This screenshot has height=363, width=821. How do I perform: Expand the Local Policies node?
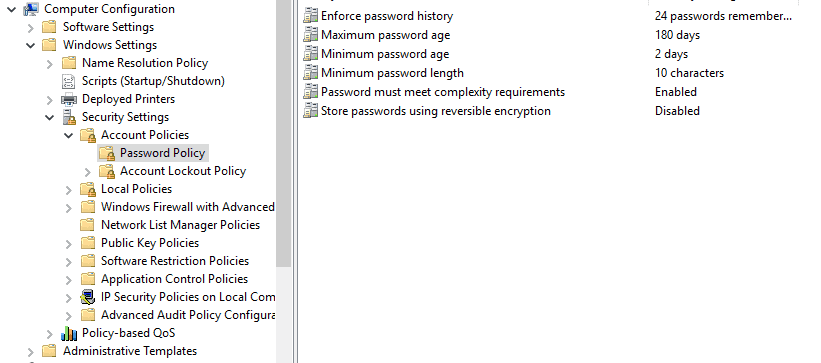(69, 190)
